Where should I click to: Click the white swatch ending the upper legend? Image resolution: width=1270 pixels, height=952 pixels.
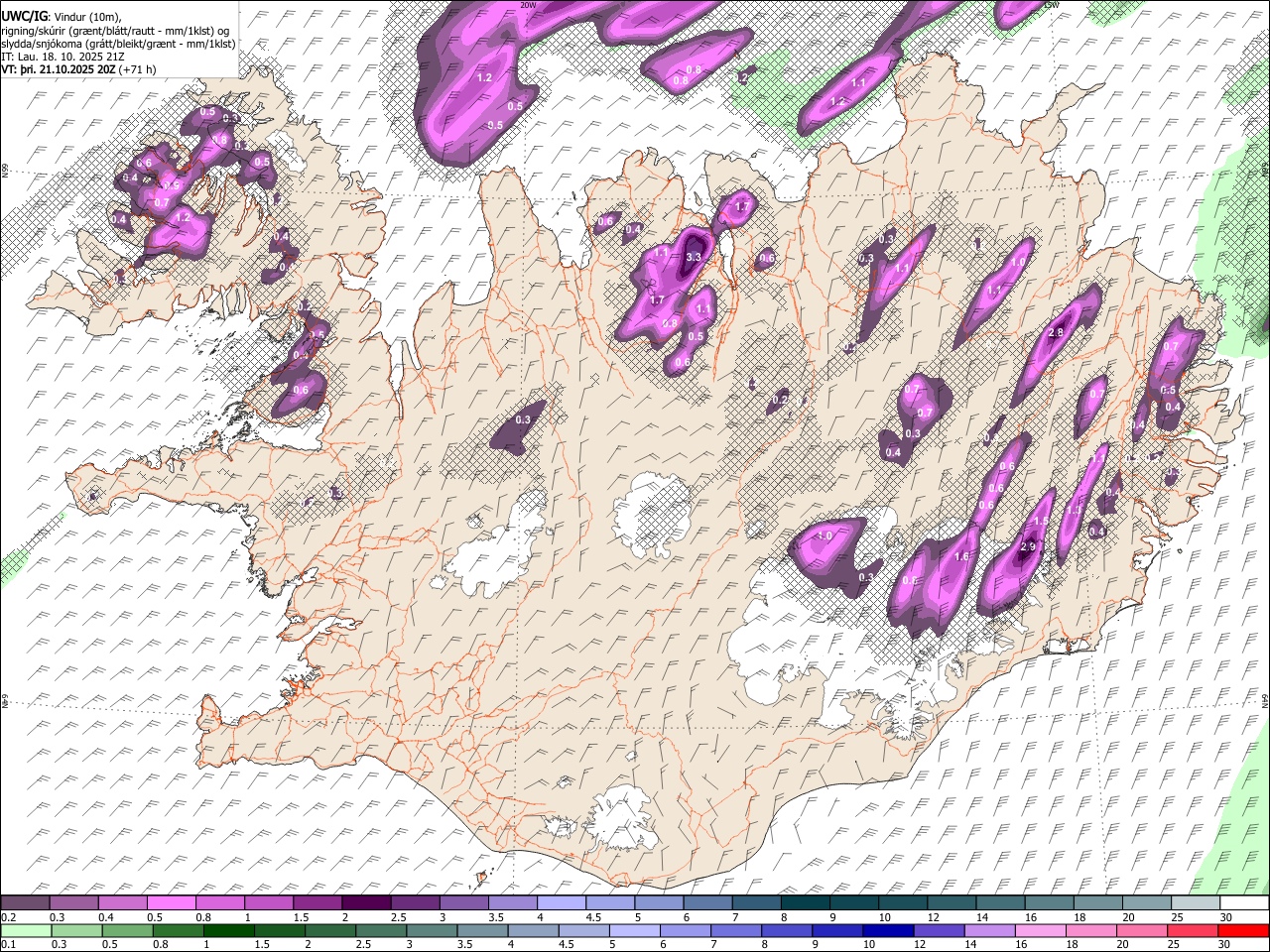click(x=1243, y=903)
